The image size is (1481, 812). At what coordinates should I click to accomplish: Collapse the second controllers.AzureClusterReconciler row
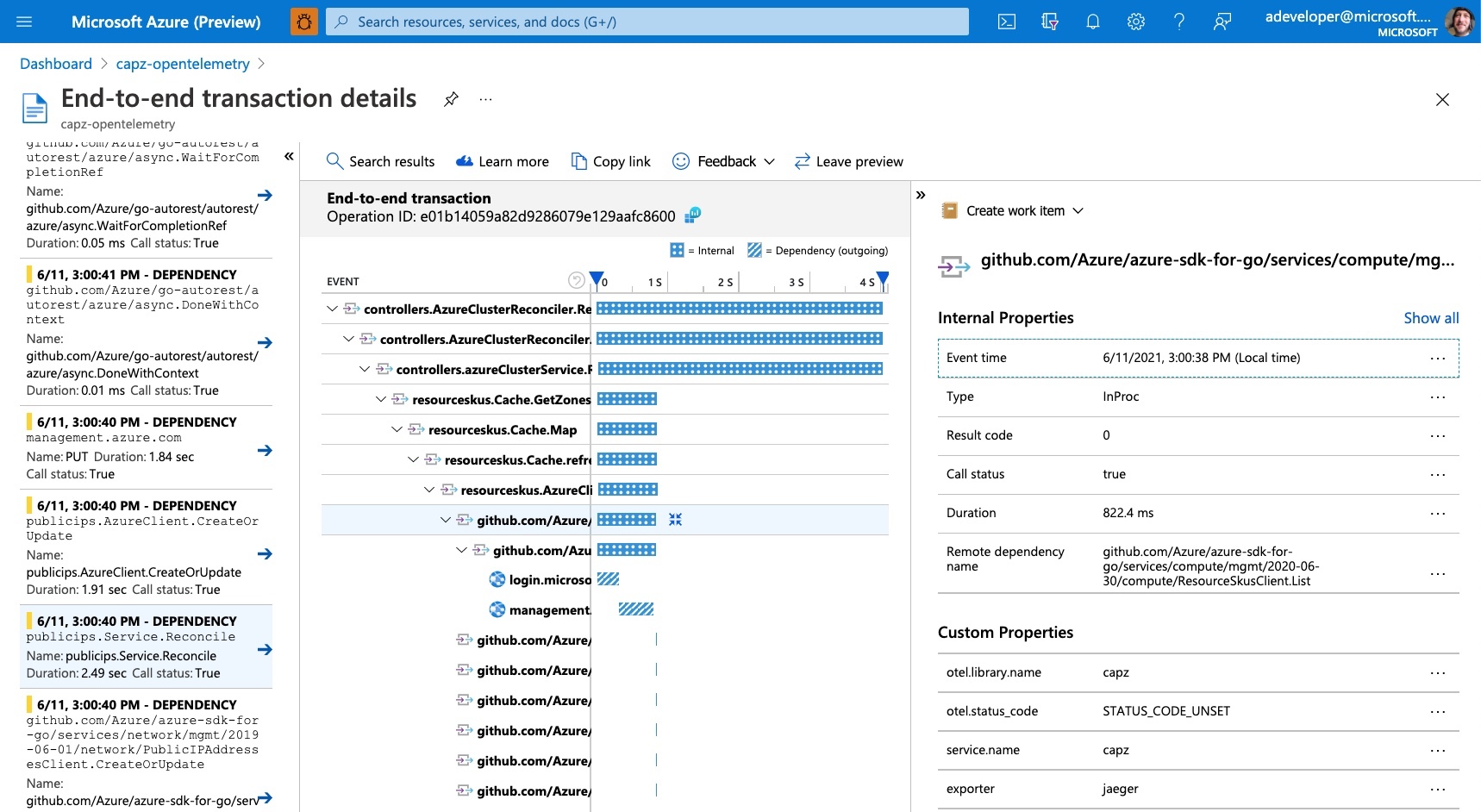pyautogui.click(x=348, y=339)
